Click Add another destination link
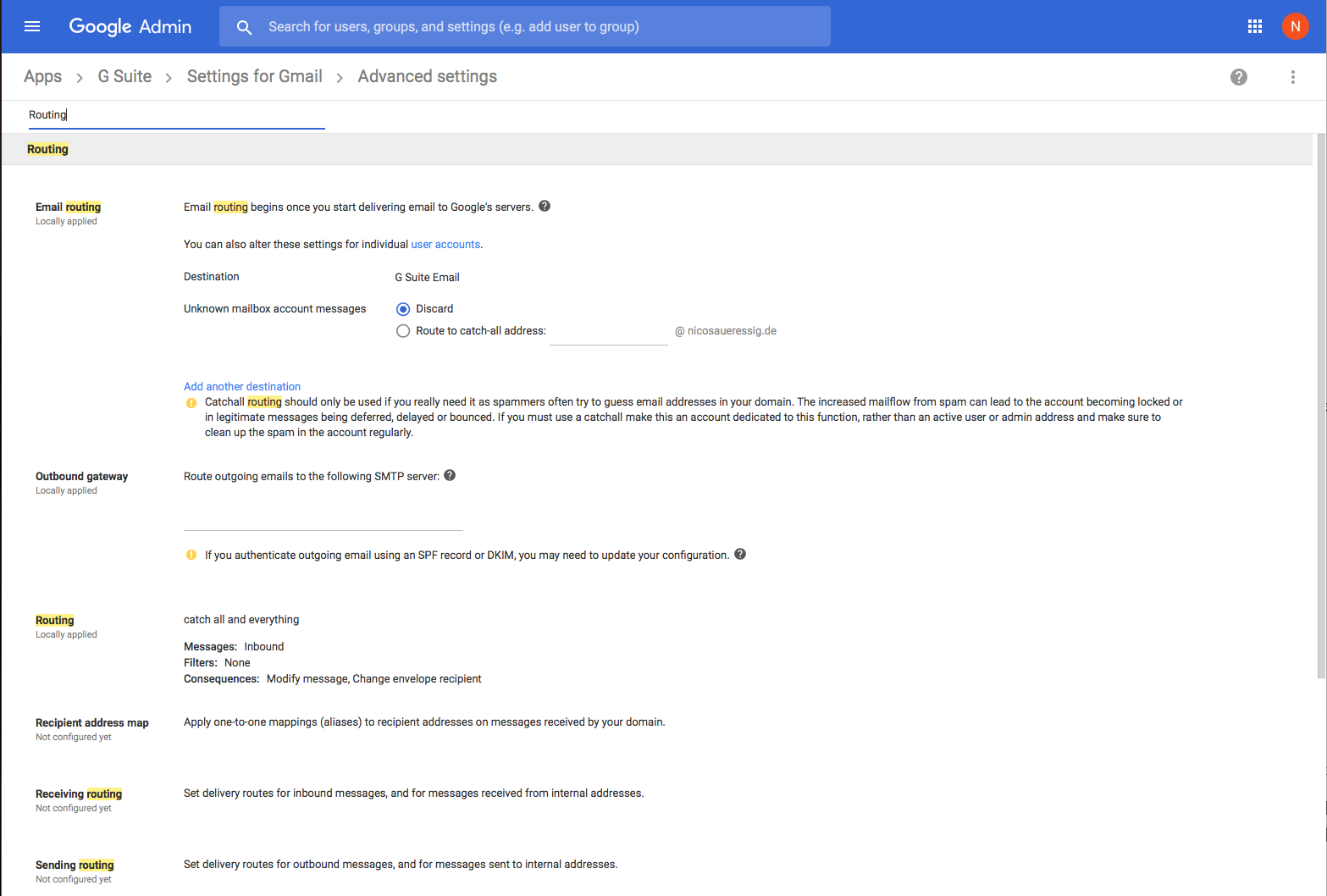 (x=242, y=386)
